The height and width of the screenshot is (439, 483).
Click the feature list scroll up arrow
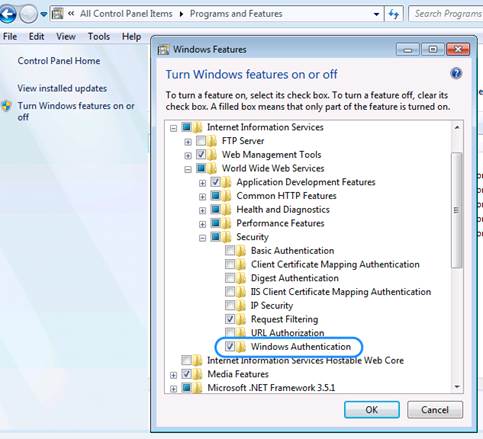coord(457,127)
